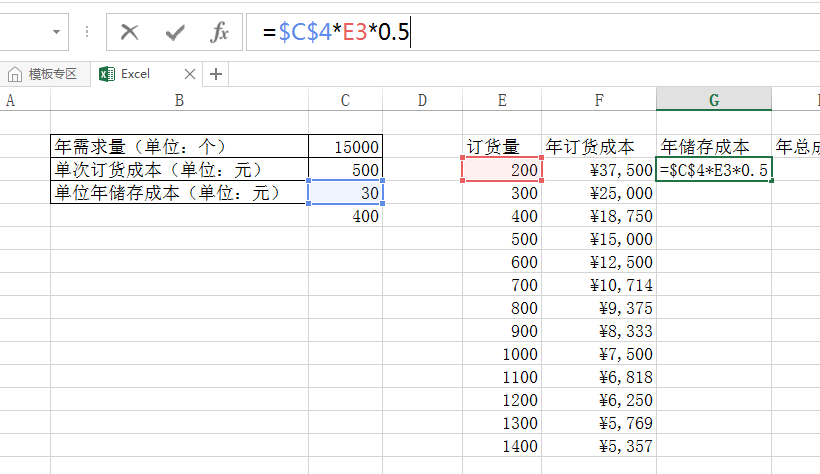Screen dimensions: 820x474
Task: Select column B header
Action: click(179, 100)
